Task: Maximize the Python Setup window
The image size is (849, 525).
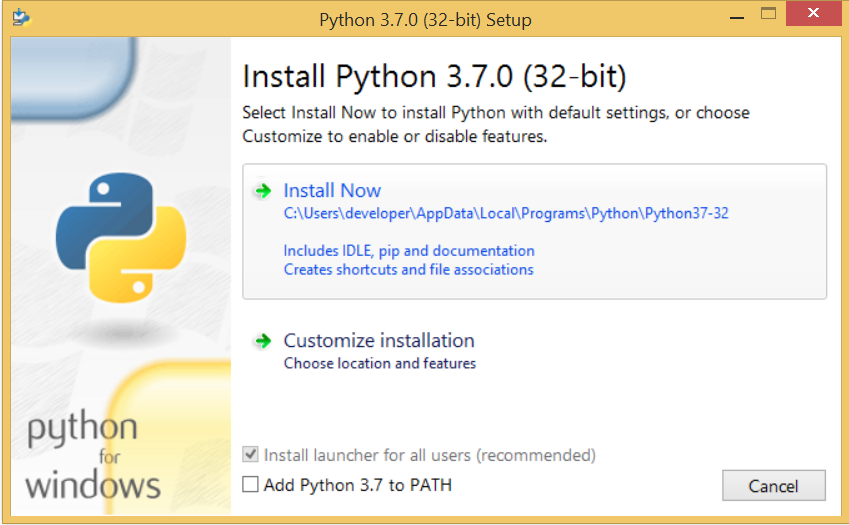Action: [x=768, y=15]
